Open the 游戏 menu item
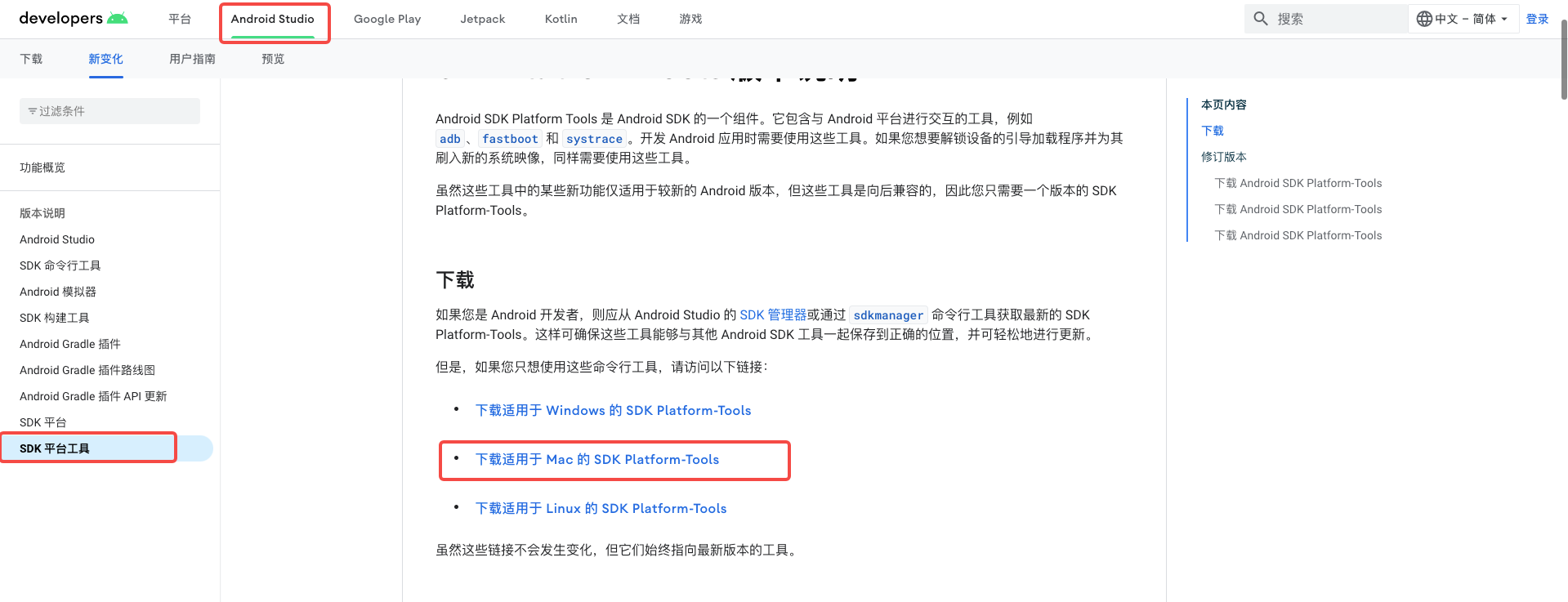This screenshot has width=1568, height=602. click(690, 19)
